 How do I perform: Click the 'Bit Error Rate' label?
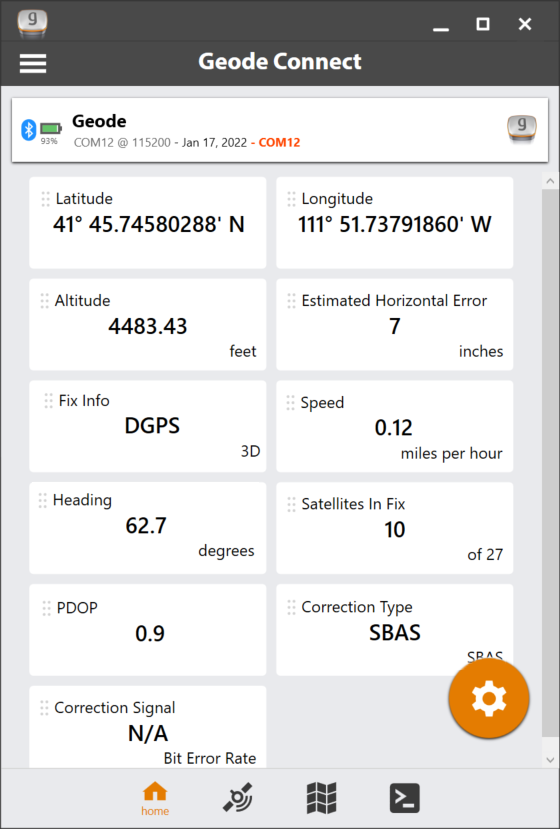click(210, 759)
